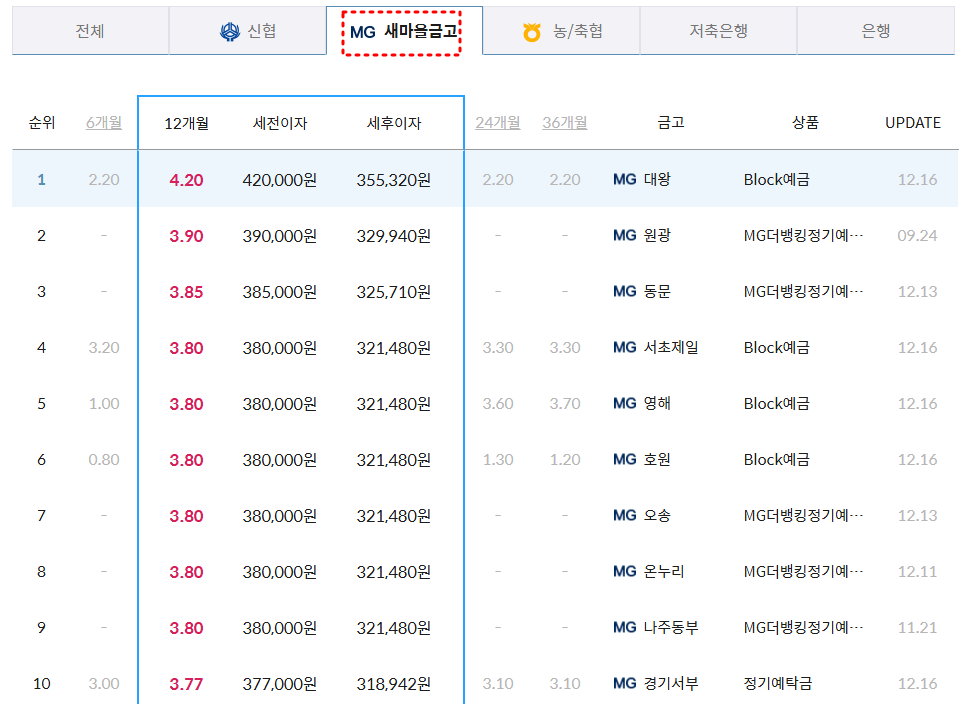Click the 12.11 update date
The height and width of the screenshot is (704, 967).
[917, 572]
